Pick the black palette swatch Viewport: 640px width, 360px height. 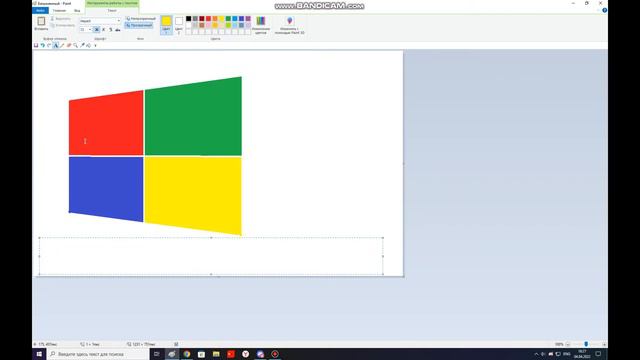coord(189,19)
